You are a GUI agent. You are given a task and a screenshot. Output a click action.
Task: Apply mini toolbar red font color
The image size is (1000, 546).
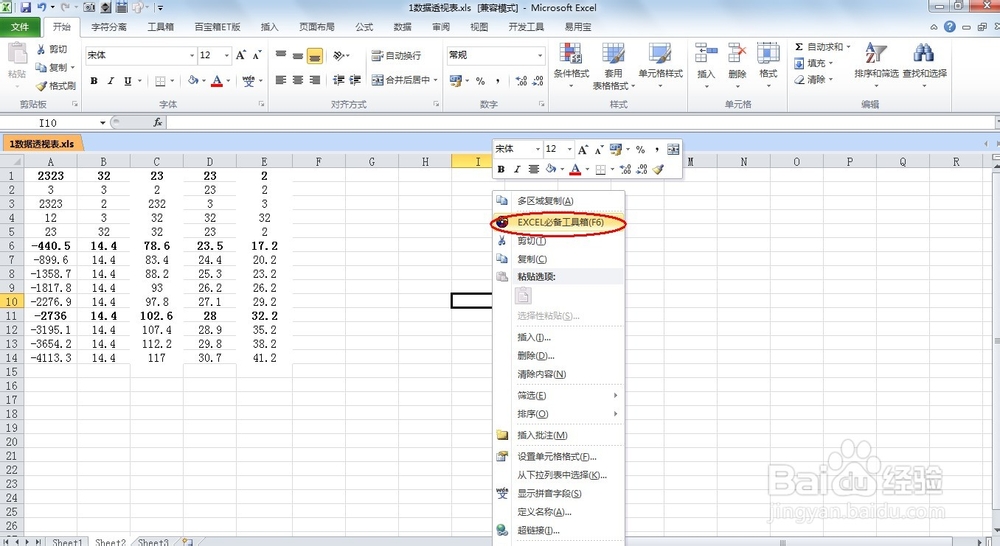575,169
